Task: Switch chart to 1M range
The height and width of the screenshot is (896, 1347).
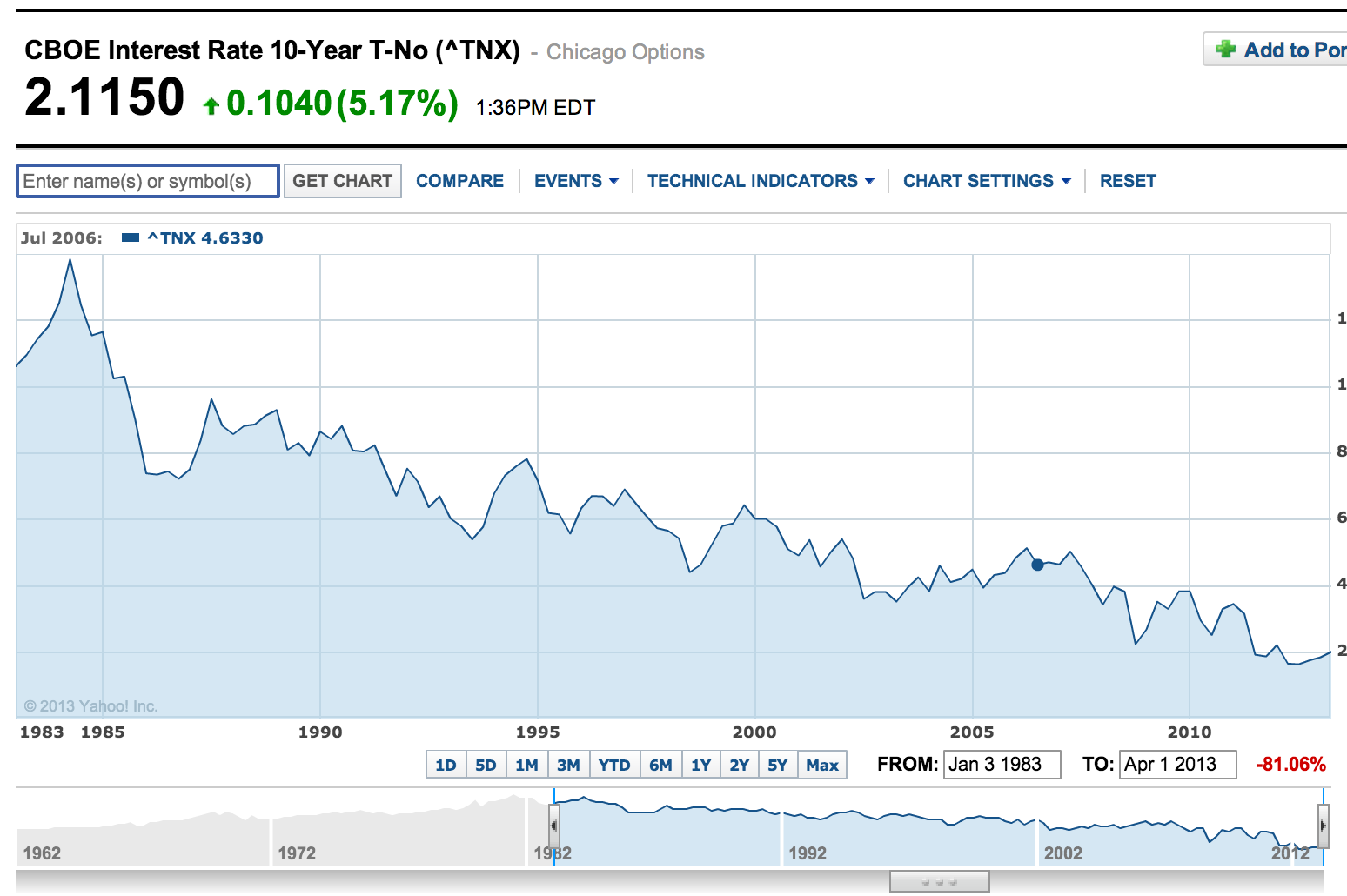Action: click(x=526, y=765)
